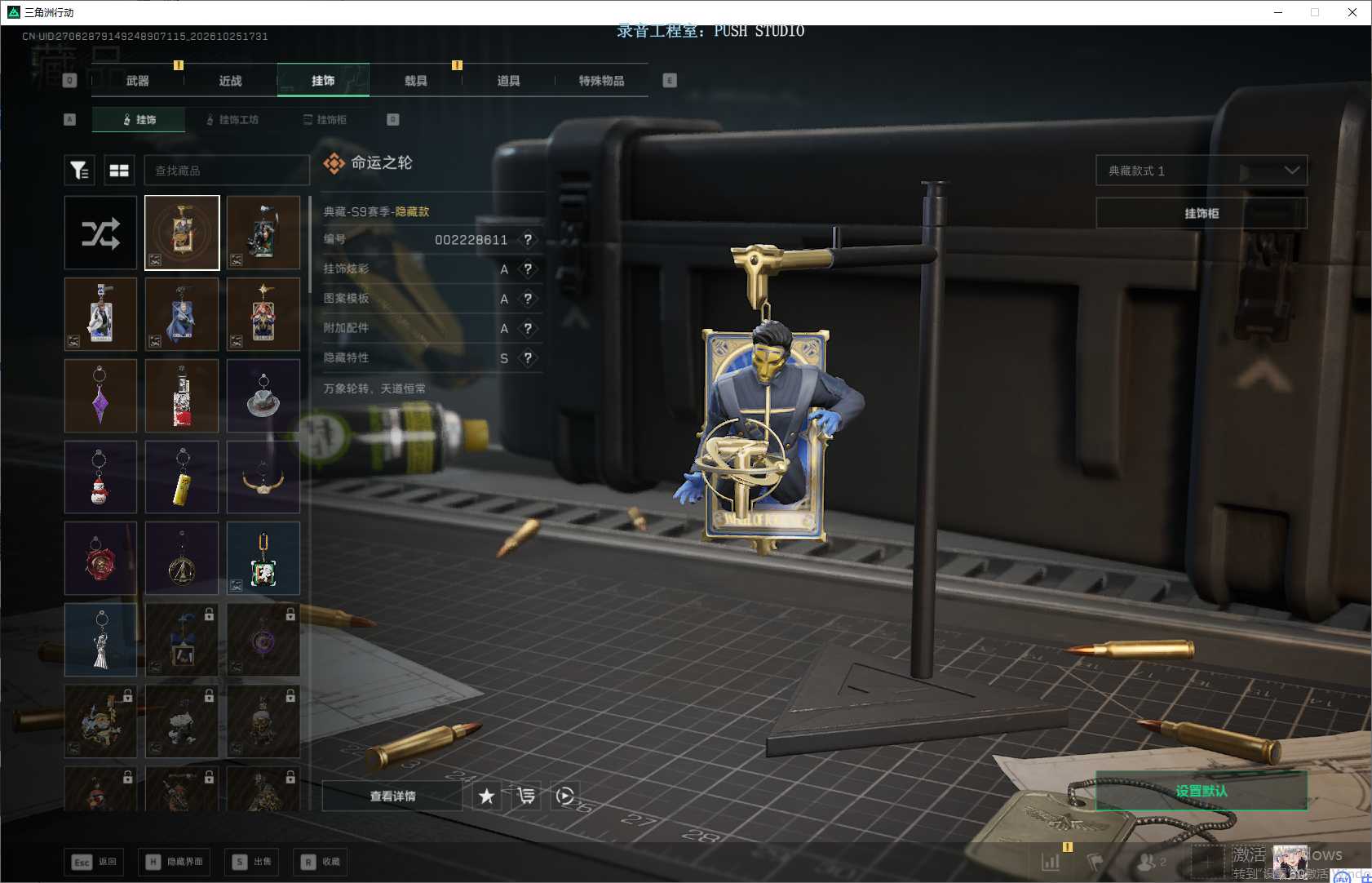Switch to the 挂饰柜 sub-tab

(325, 119)
